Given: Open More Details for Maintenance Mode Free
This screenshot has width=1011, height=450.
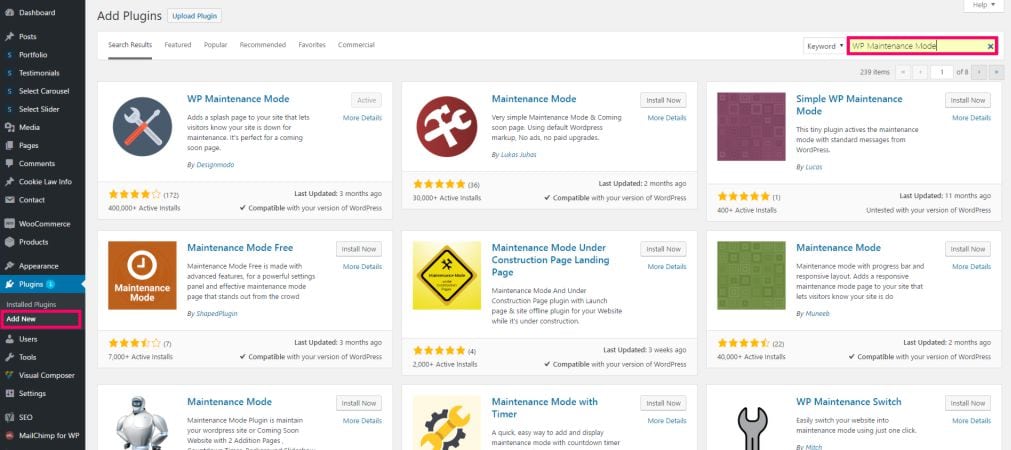Looking at the screenshot, I should click(x=362, y=266).
